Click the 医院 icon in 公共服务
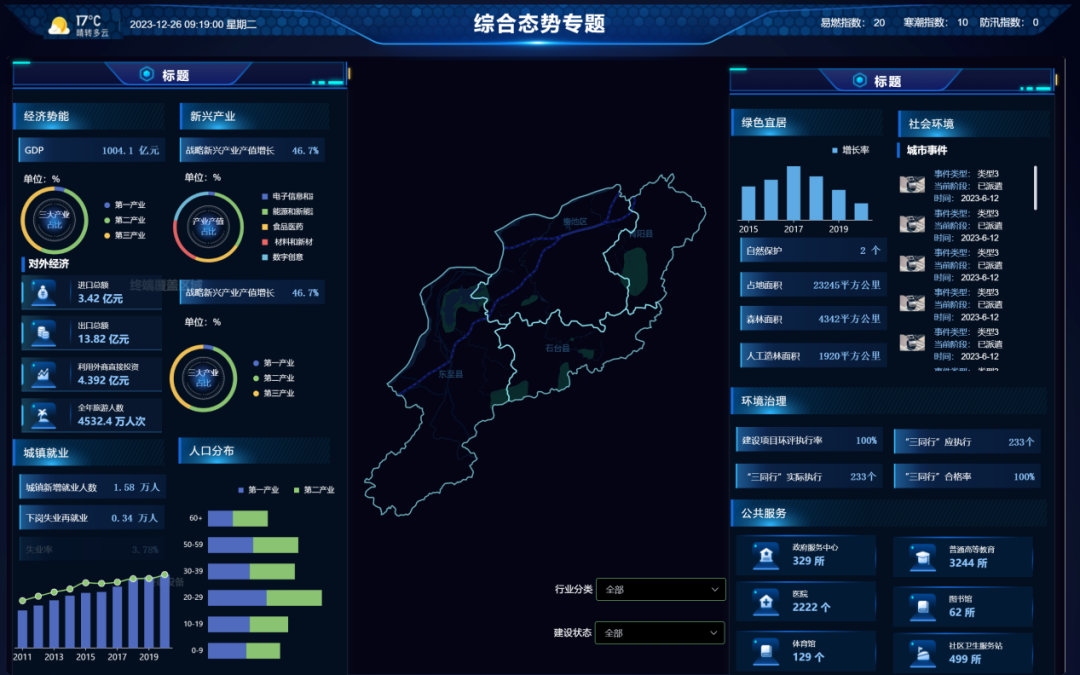 coord(765,600)
